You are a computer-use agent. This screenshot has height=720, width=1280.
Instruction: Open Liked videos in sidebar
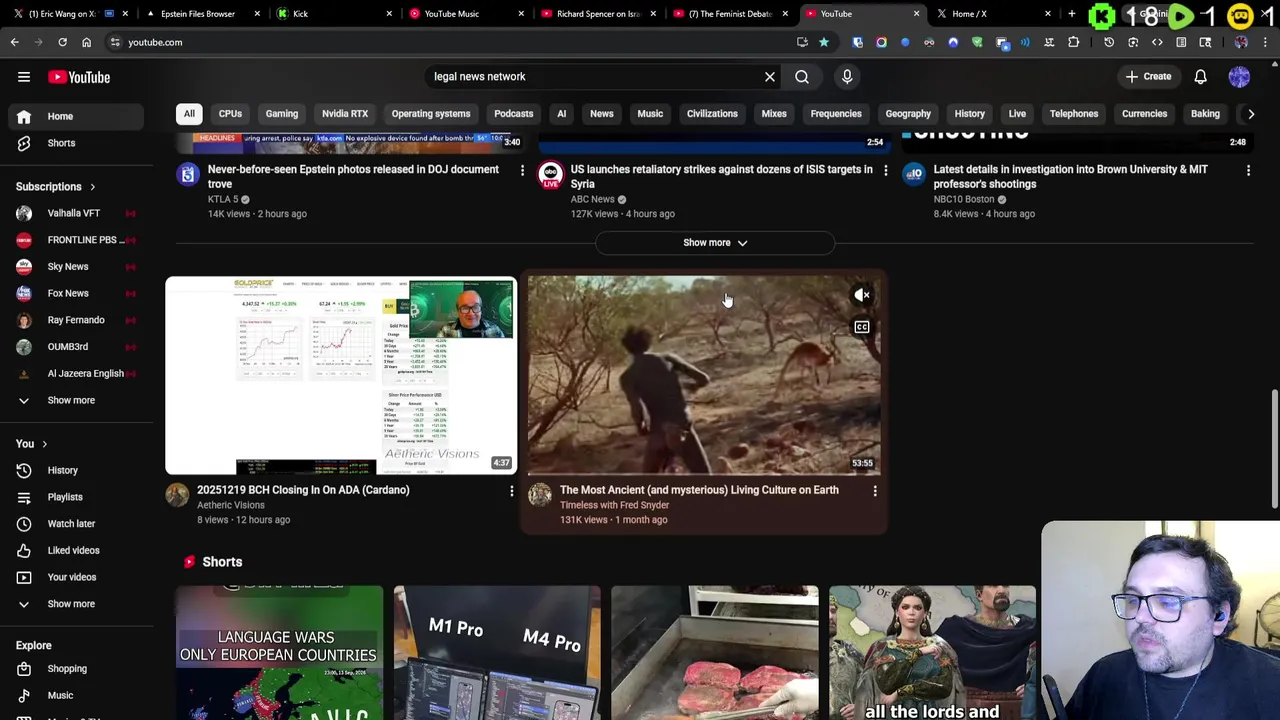pyautogui.click(x=77, y=550)
